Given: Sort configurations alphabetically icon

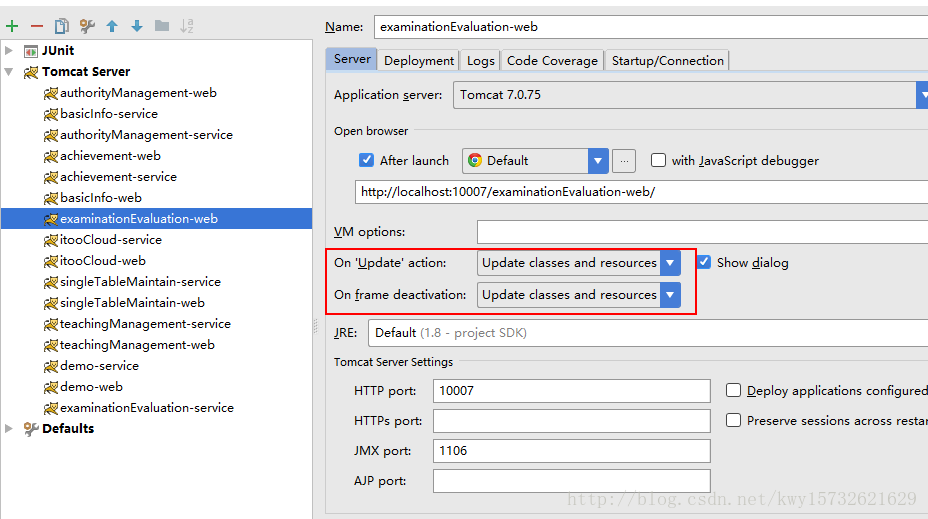Looking at the screenshot, I should point(186,26).
